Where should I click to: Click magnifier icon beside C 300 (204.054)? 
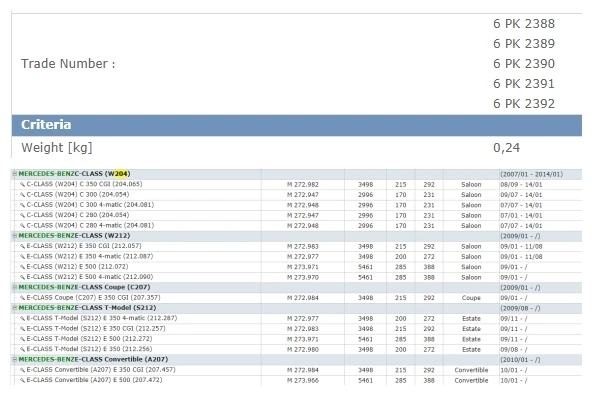coord(22,194)
